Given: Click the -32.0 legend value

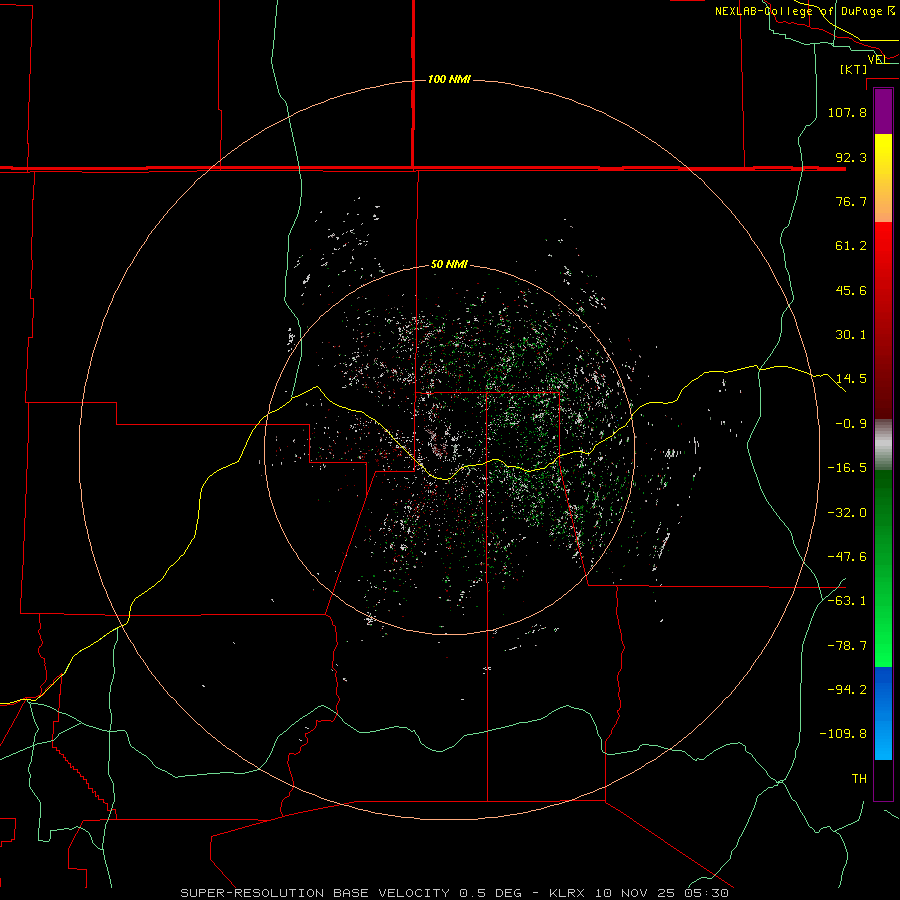Looking at the screenshot, I should tap(847, 513).
